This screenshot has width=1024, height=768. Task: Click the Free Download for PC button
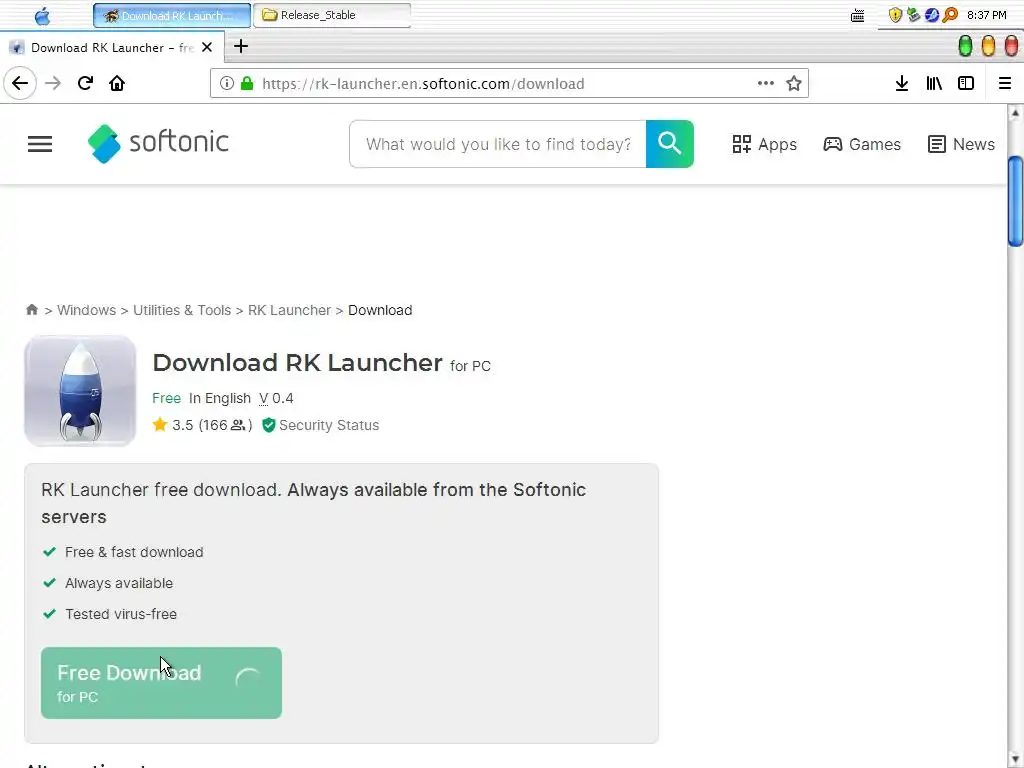point(161,683)
